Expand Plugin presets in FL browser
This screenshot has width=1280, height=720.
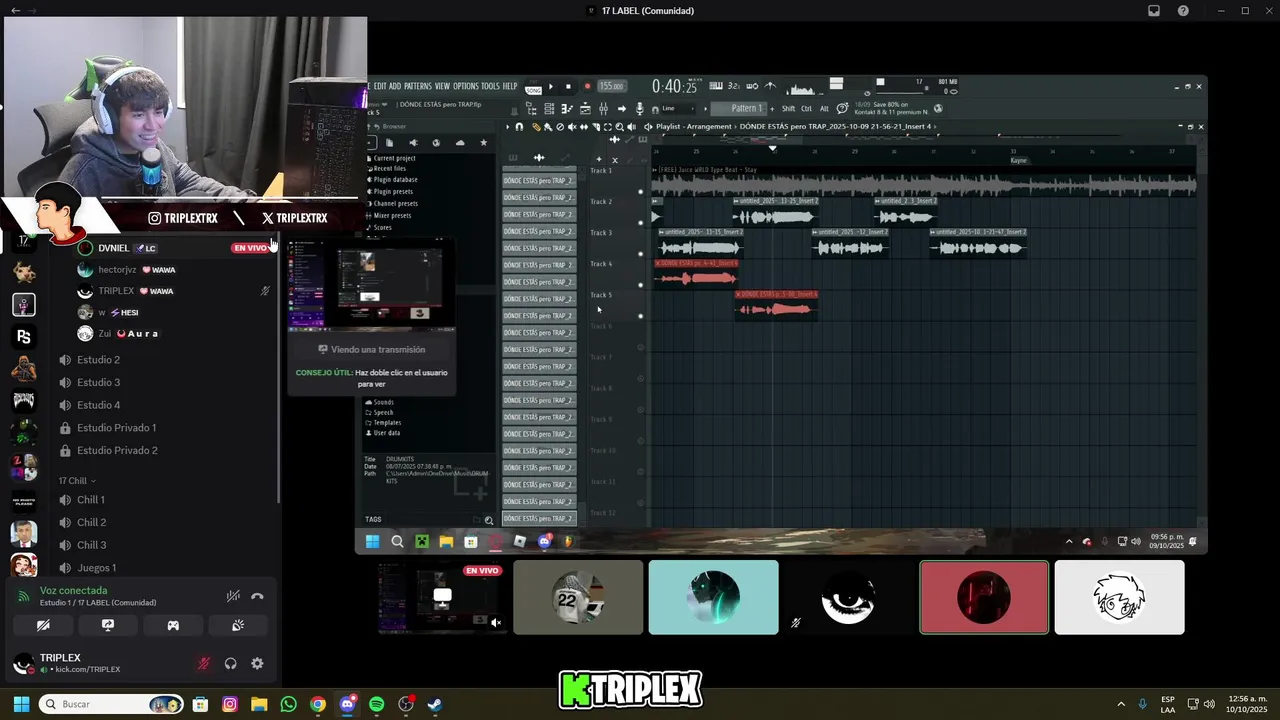392,192
